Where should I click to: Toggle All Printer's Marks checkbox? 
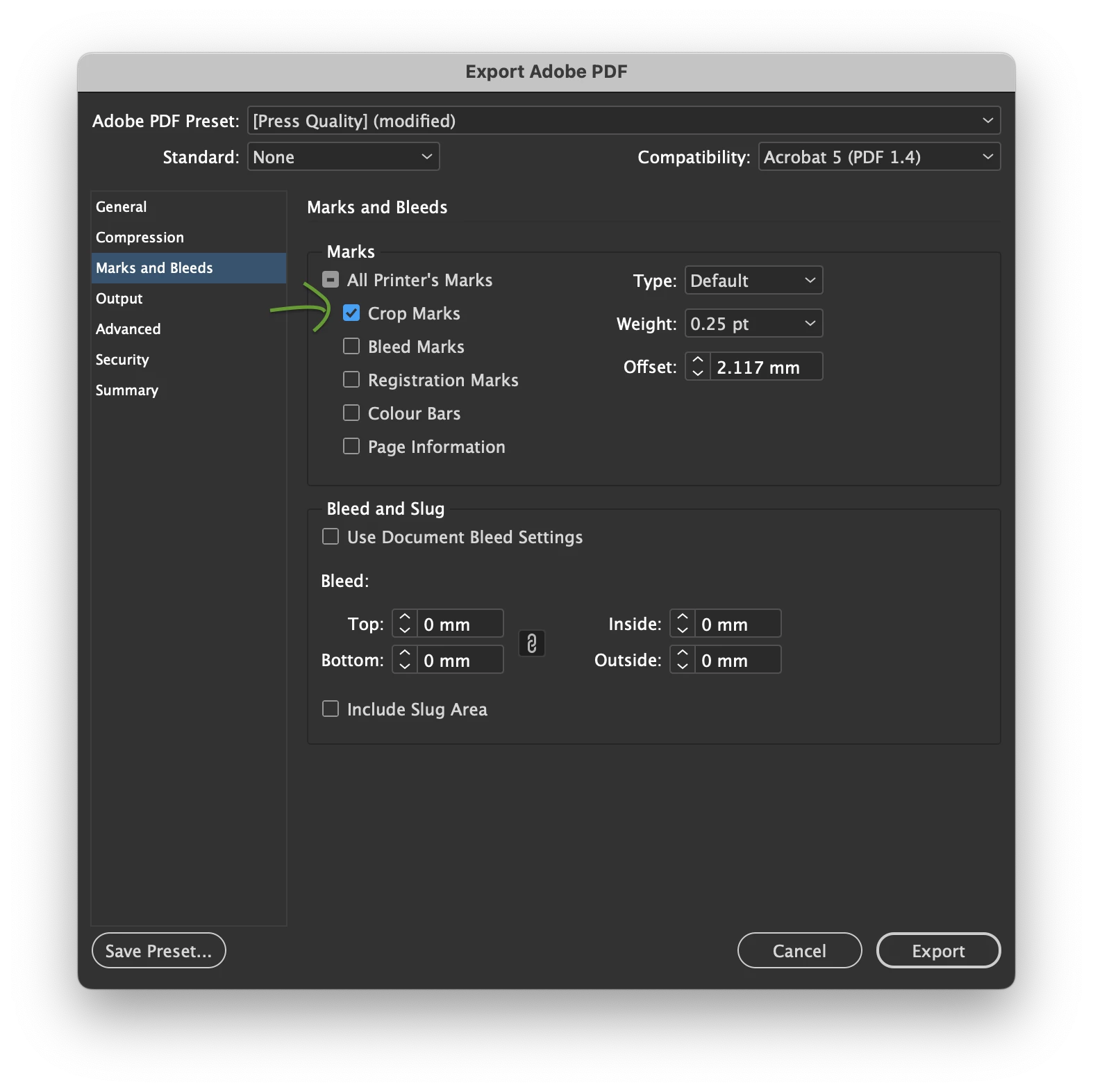(331, 280)
